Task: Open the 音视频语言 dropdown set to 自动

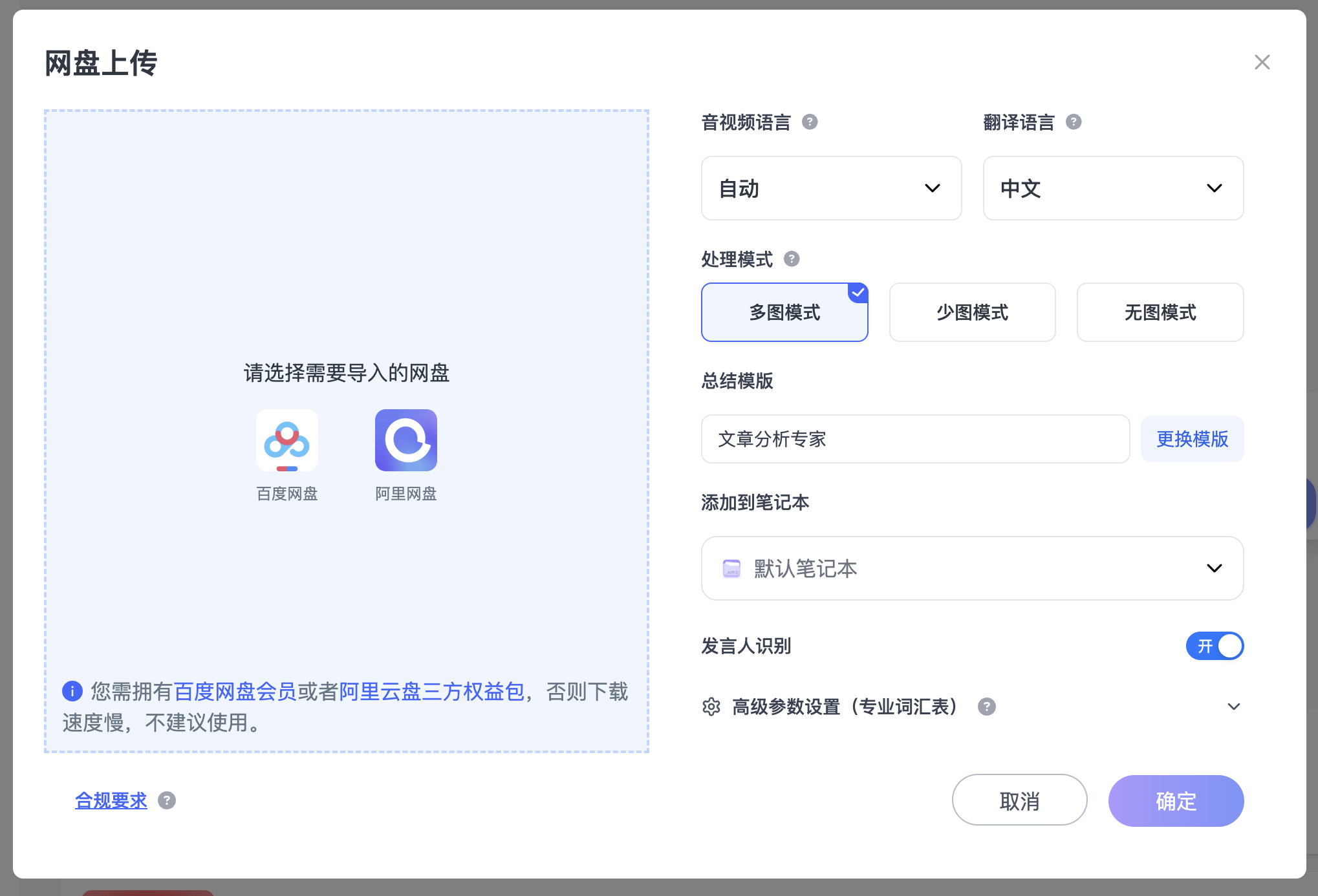Action: tap(831, 188)
